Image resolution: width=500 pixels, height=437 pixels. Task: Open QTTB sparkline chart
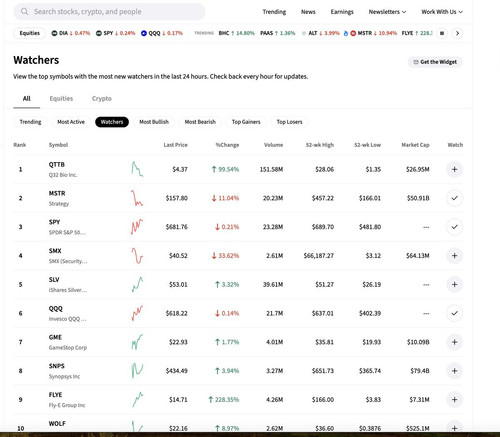(137, 169)
